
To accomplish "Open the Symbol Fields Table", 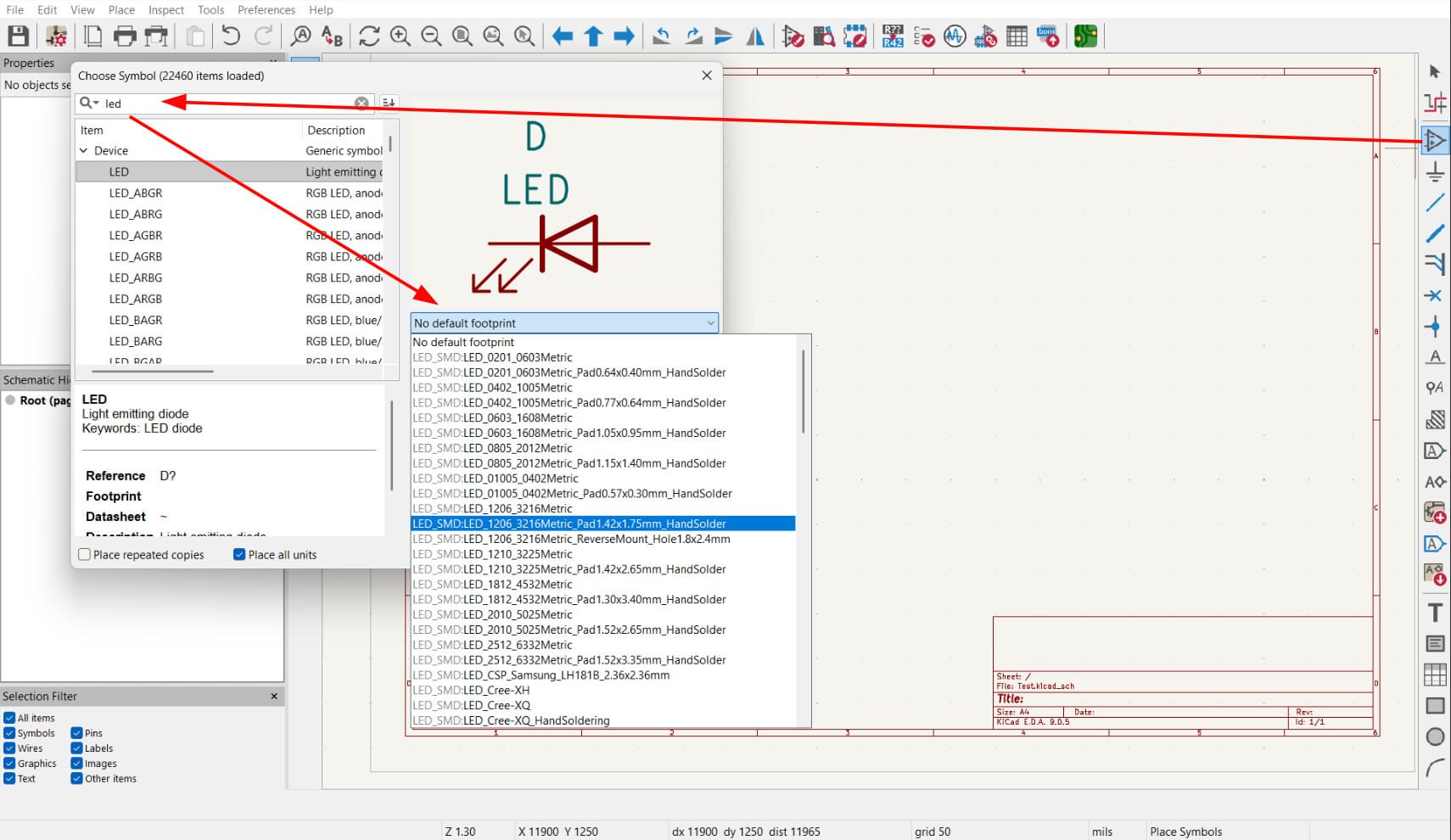I will click(x=1015, y=36).
